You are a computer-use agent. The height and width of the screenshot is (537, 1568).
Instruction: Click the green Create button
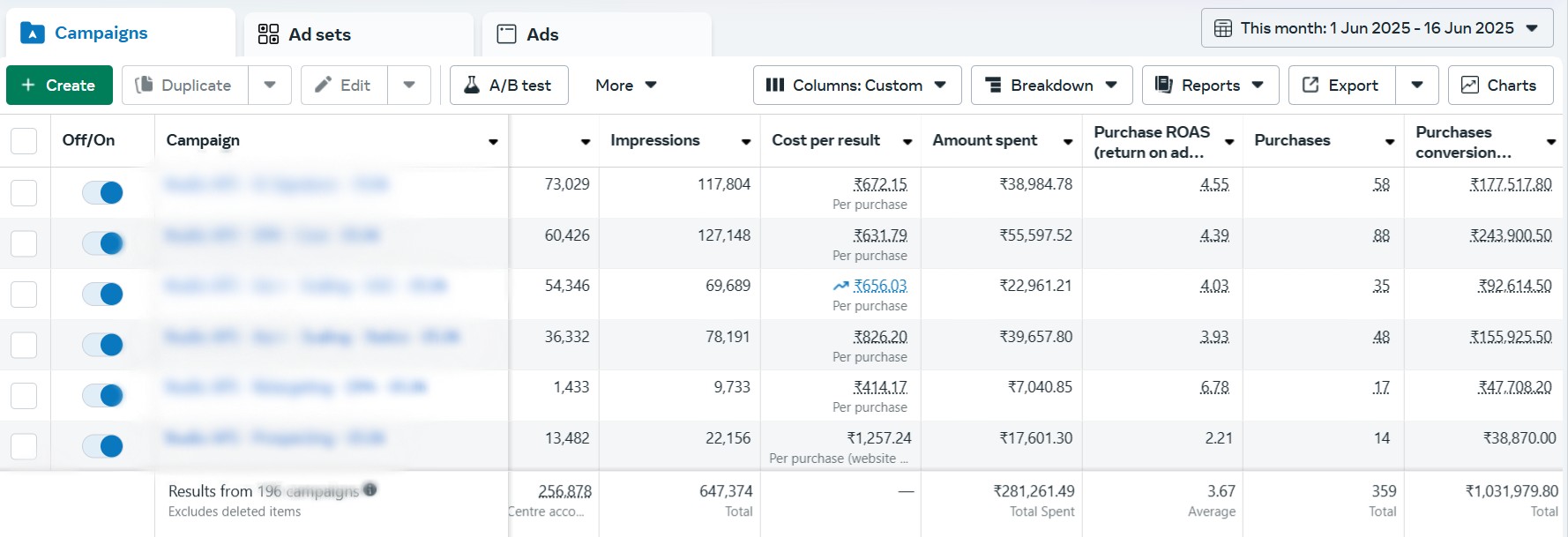point(59,86)
